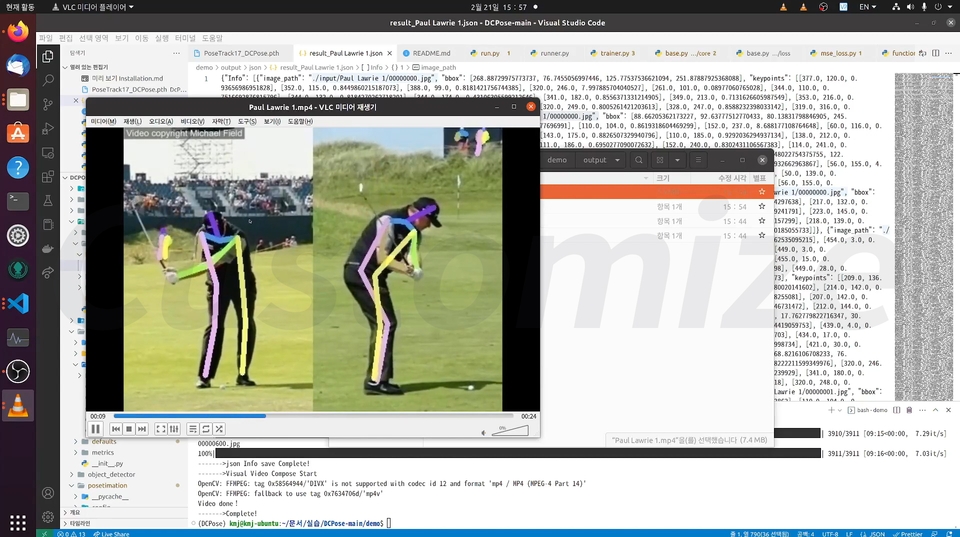Click Live Share in status bar

tap(111, 533)
